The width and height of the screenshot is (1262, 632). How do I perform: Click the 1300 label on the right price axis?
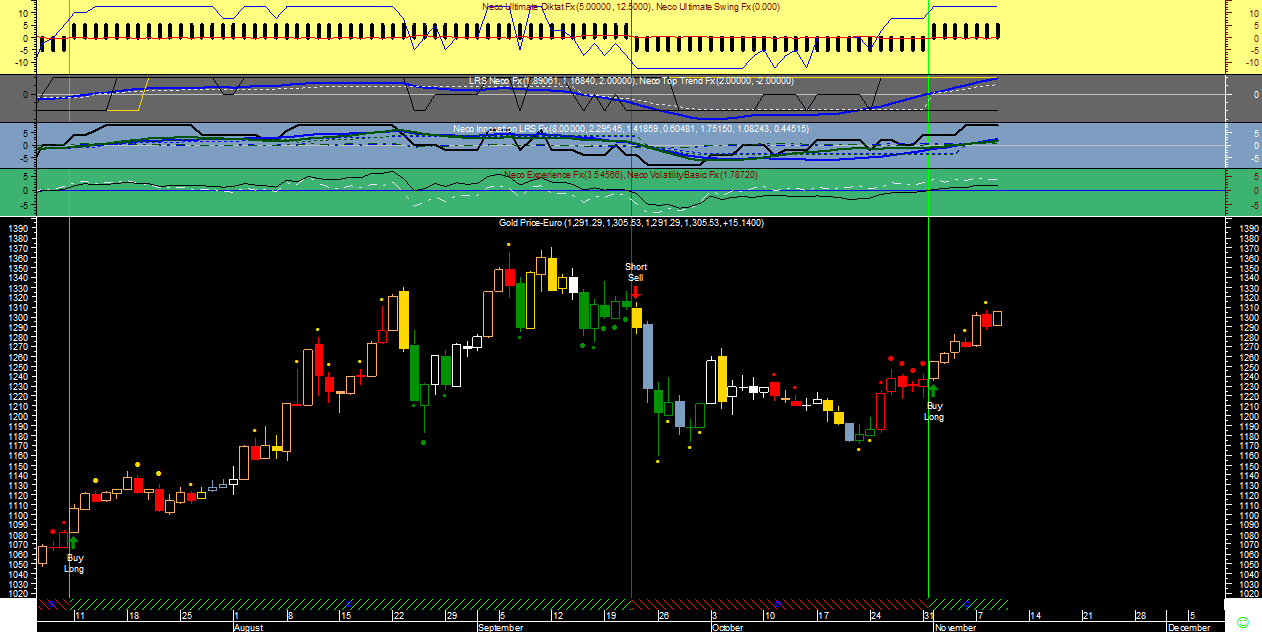[x=1250, y=318]
